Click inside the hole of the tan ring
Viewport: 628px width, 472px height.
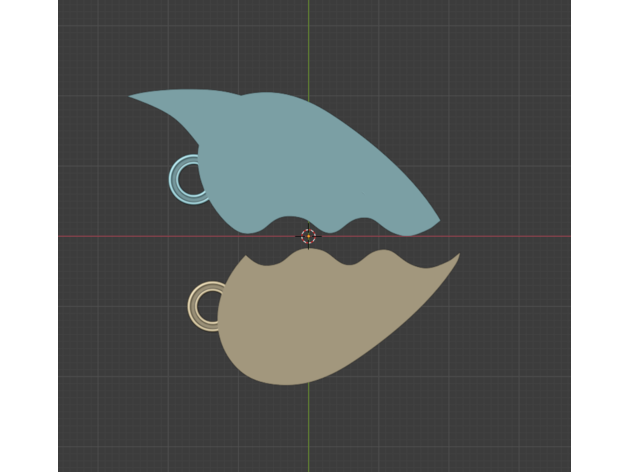tap(209, 305)
